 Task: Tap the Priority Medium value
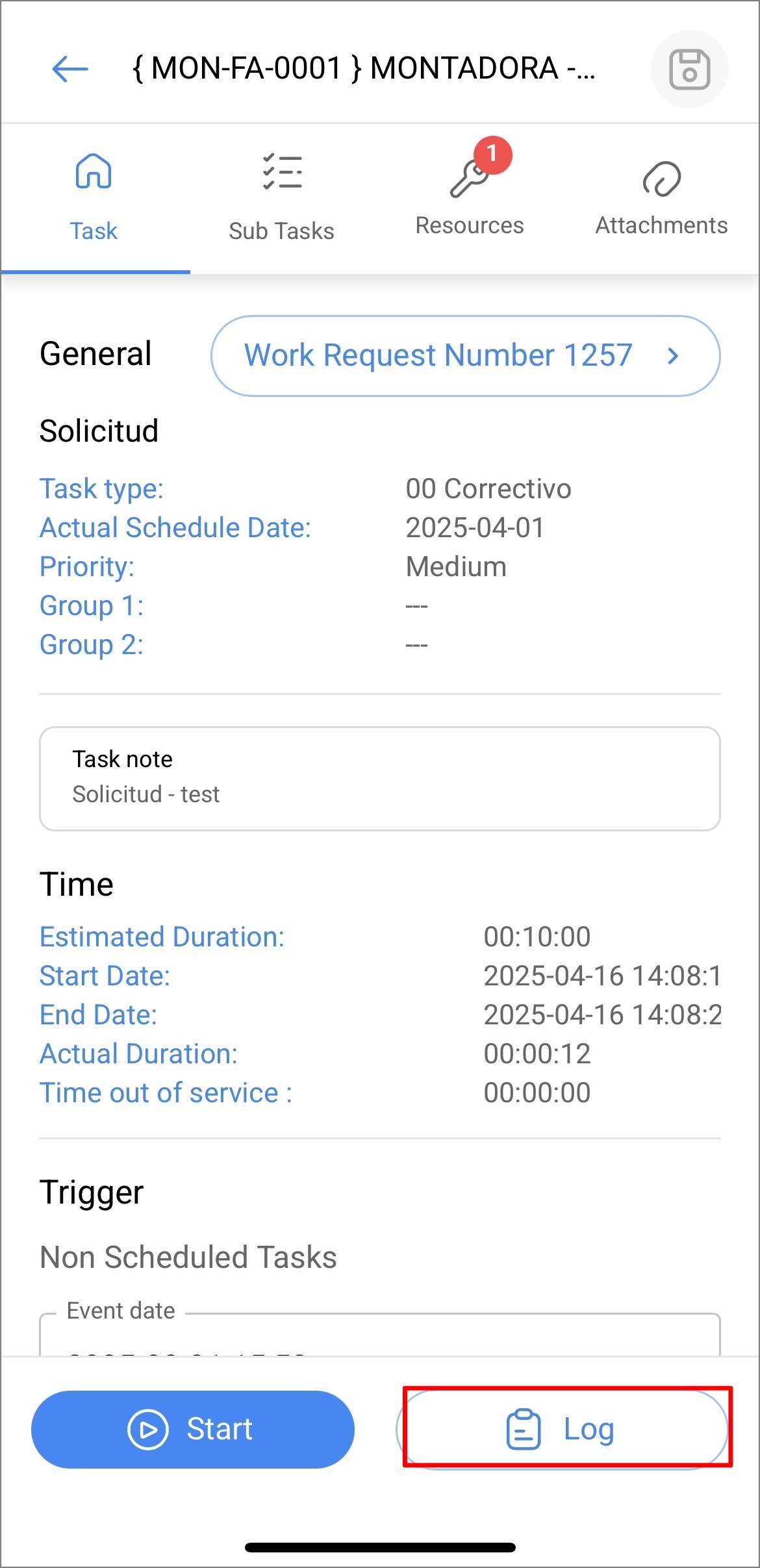click(456, 566)
